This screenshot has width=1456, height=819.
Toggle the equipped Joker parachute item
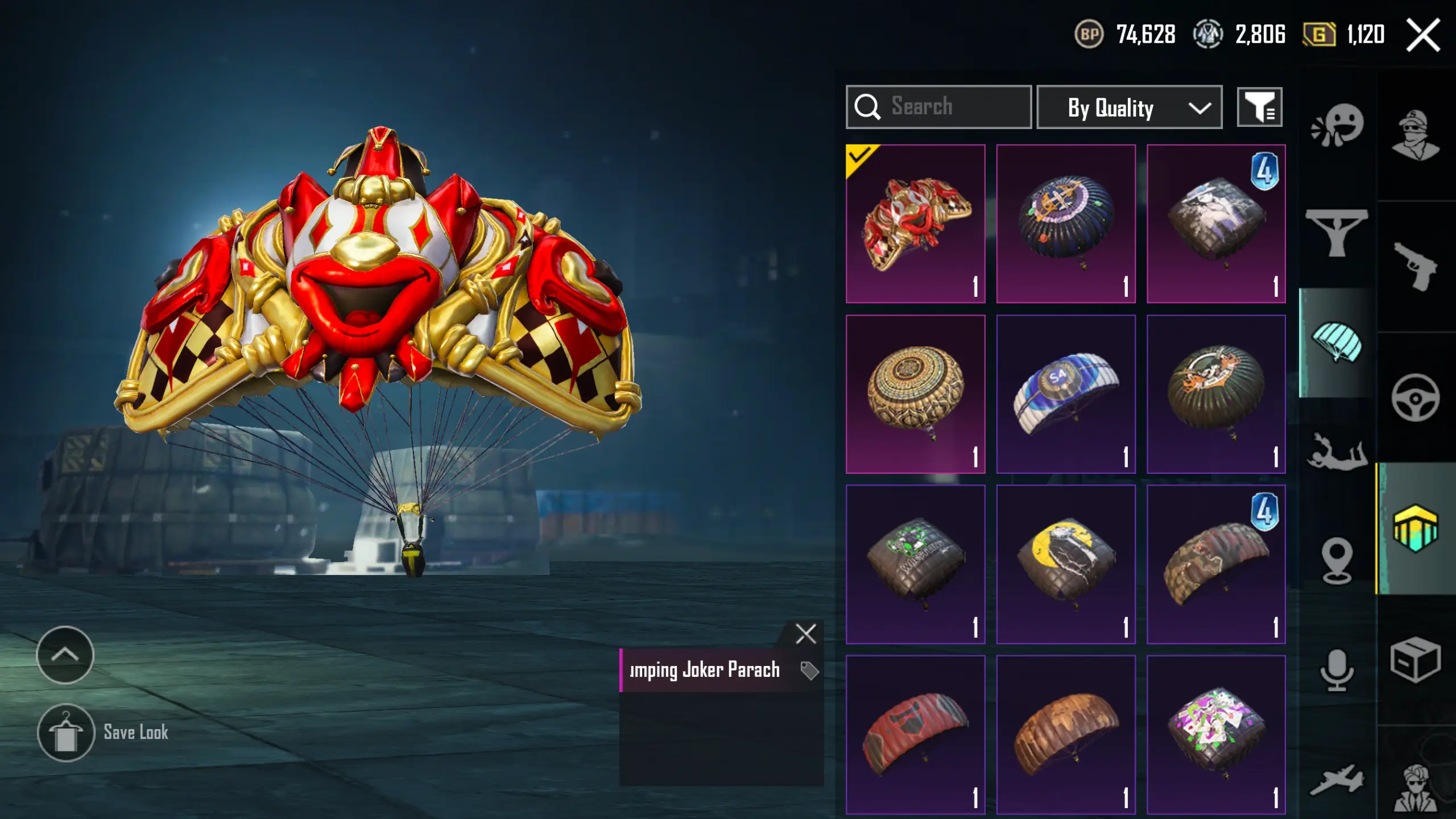click(916, 224)
